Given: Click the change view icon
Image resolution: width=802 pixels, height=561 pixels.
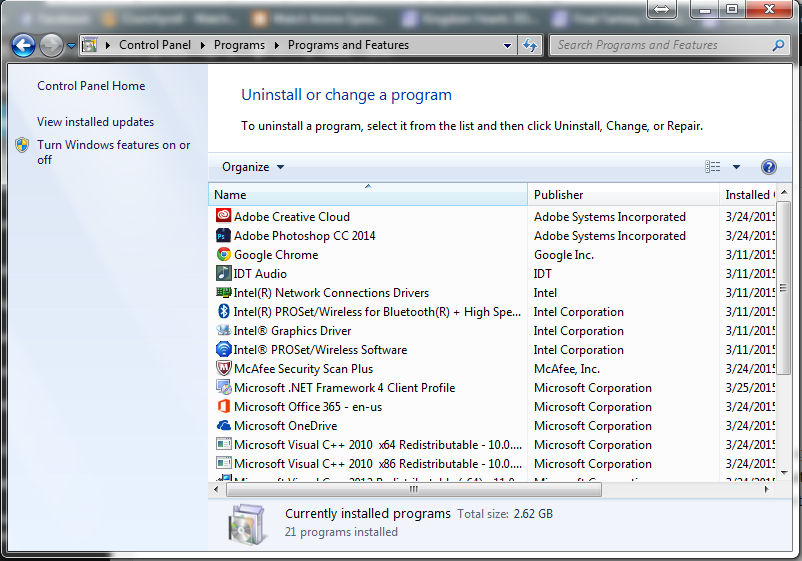Looking at the screenshot, I should 712,167.
